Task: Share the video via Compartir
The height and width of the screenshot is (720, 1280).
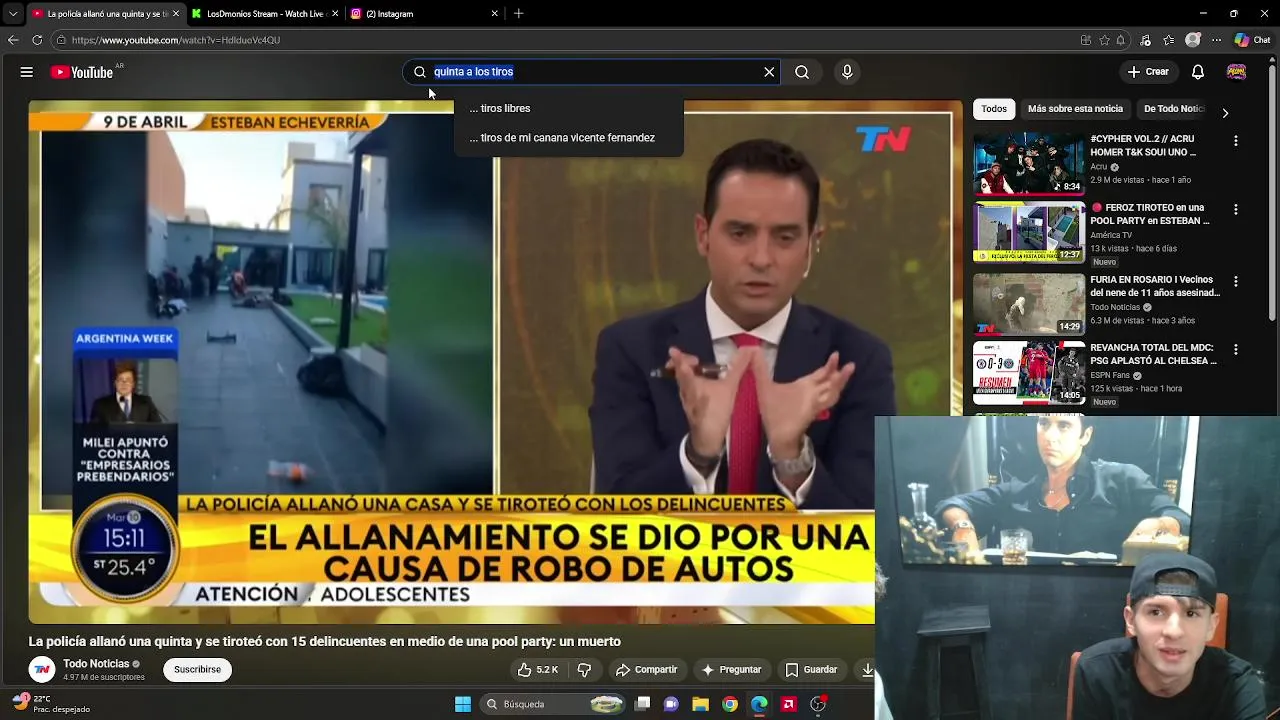Action: click(x=647, y=670)
